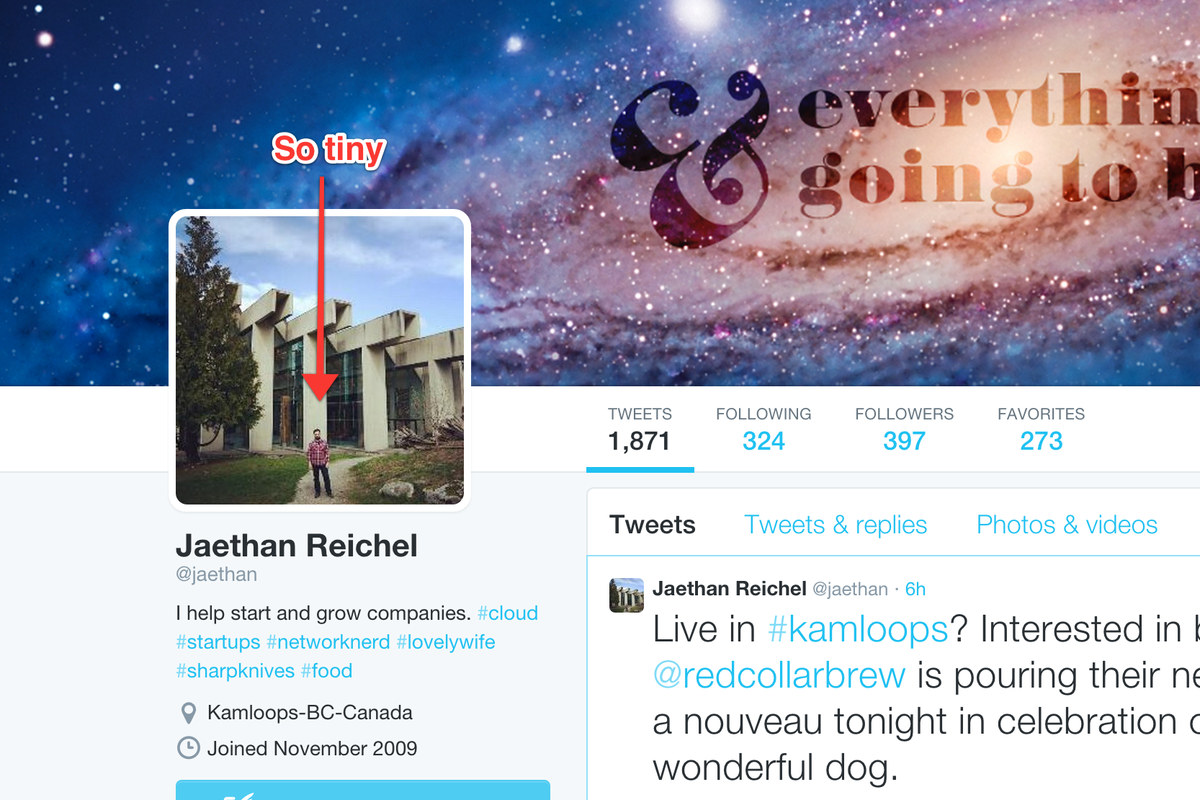
Task: Open the #networknerd hashtag
Action: [x=328, y=642]
